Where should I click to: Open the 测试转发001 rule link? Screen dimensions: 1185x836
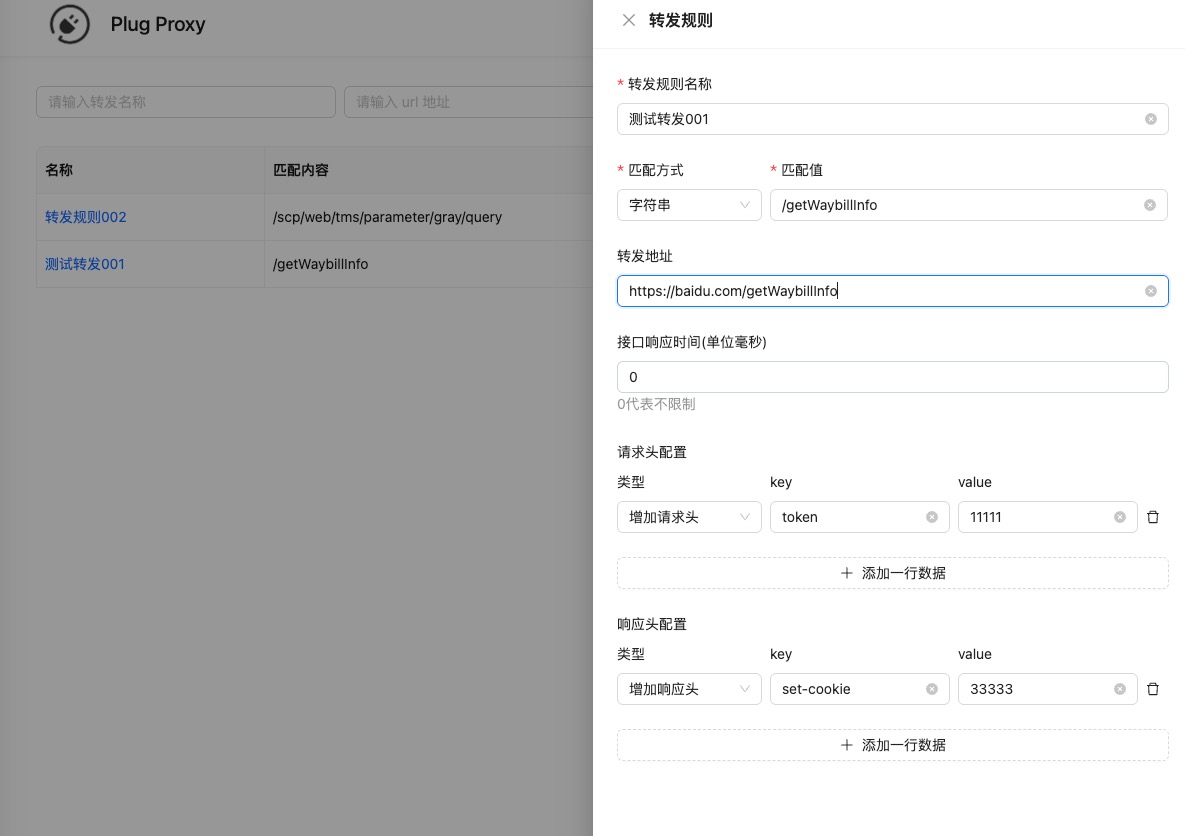[85, 264]
